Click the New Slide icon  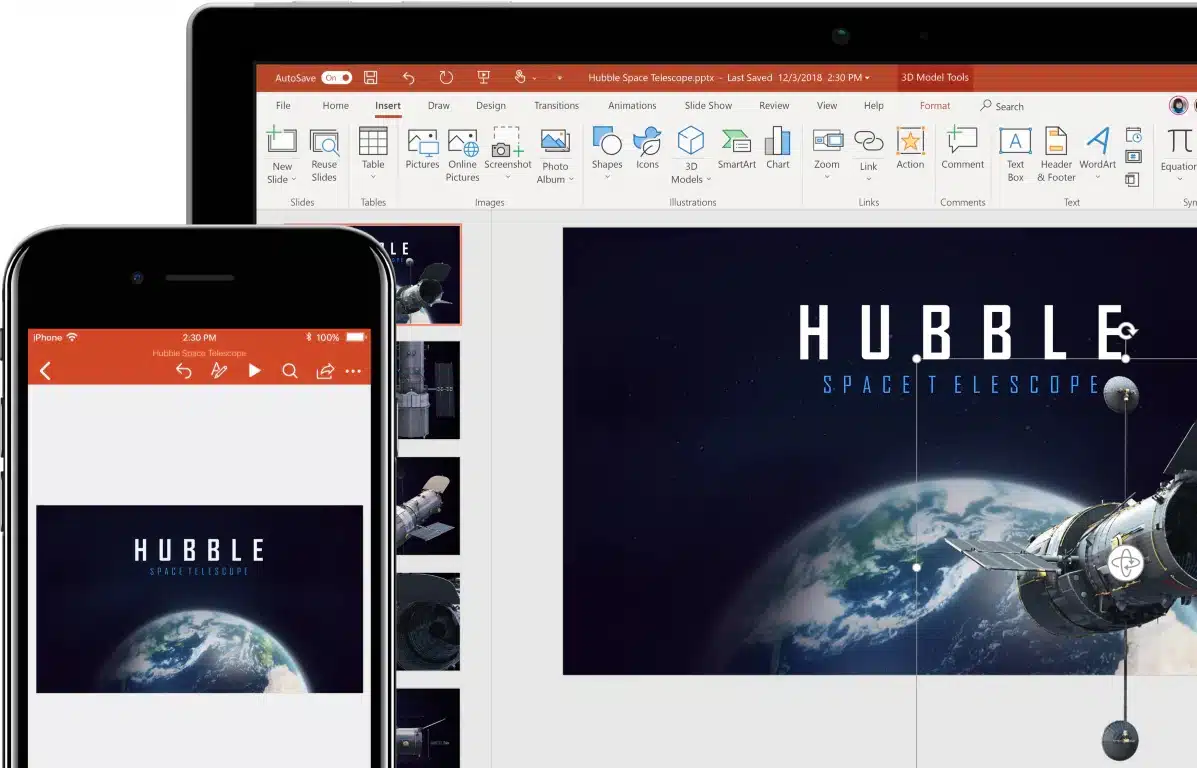pos(282,140)
